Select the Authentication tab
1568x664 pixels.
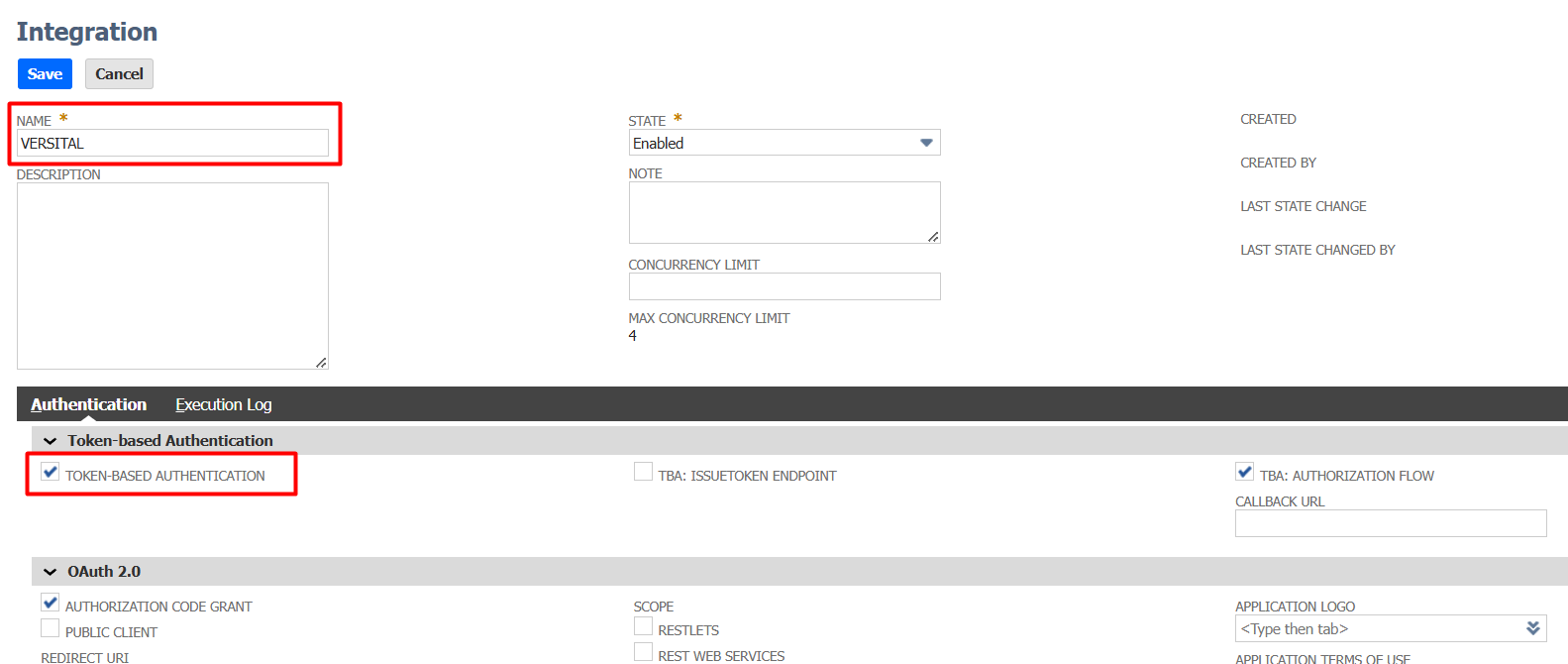click(88, 404)
